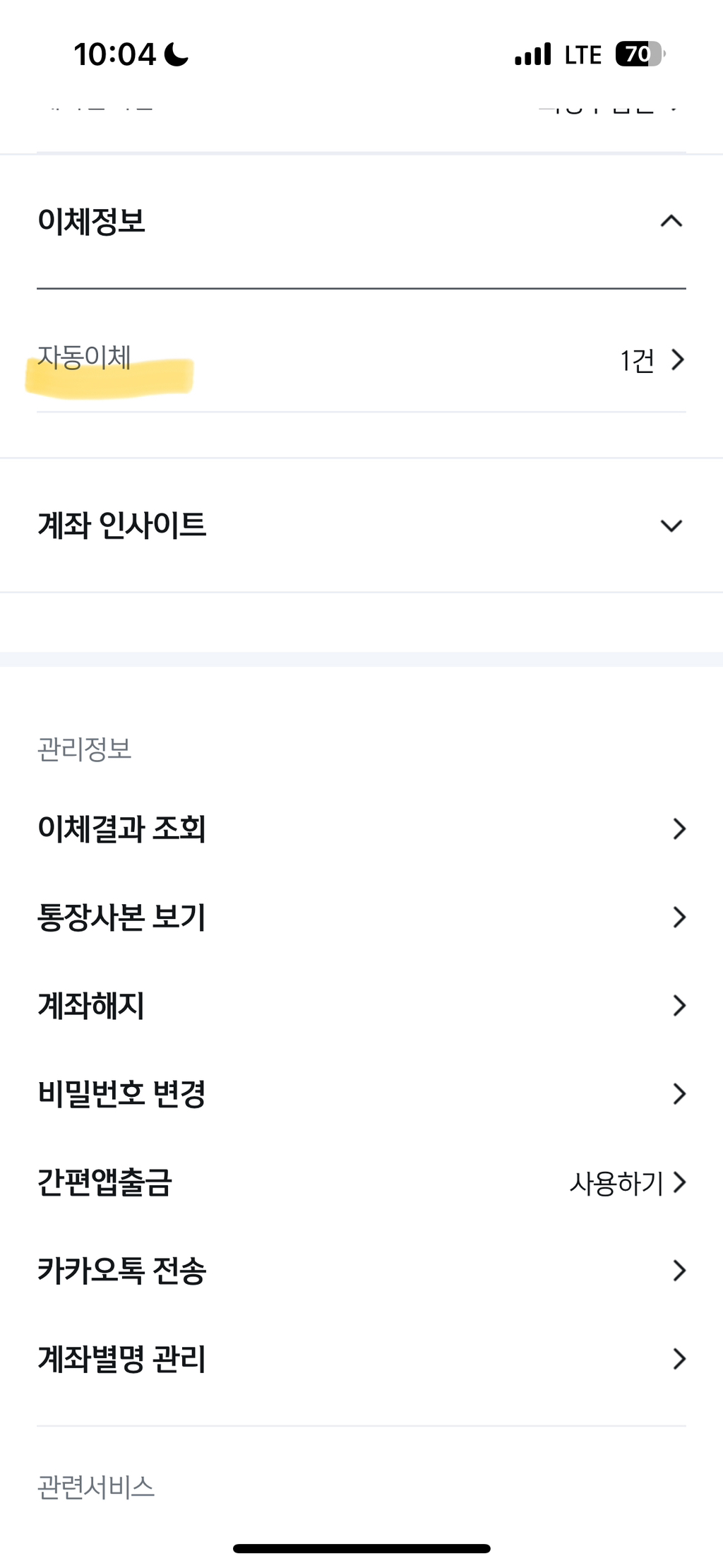Collapse the 이체정보 section chevron
Viewport: 723px width, 1568px height.
pos(671,222)
